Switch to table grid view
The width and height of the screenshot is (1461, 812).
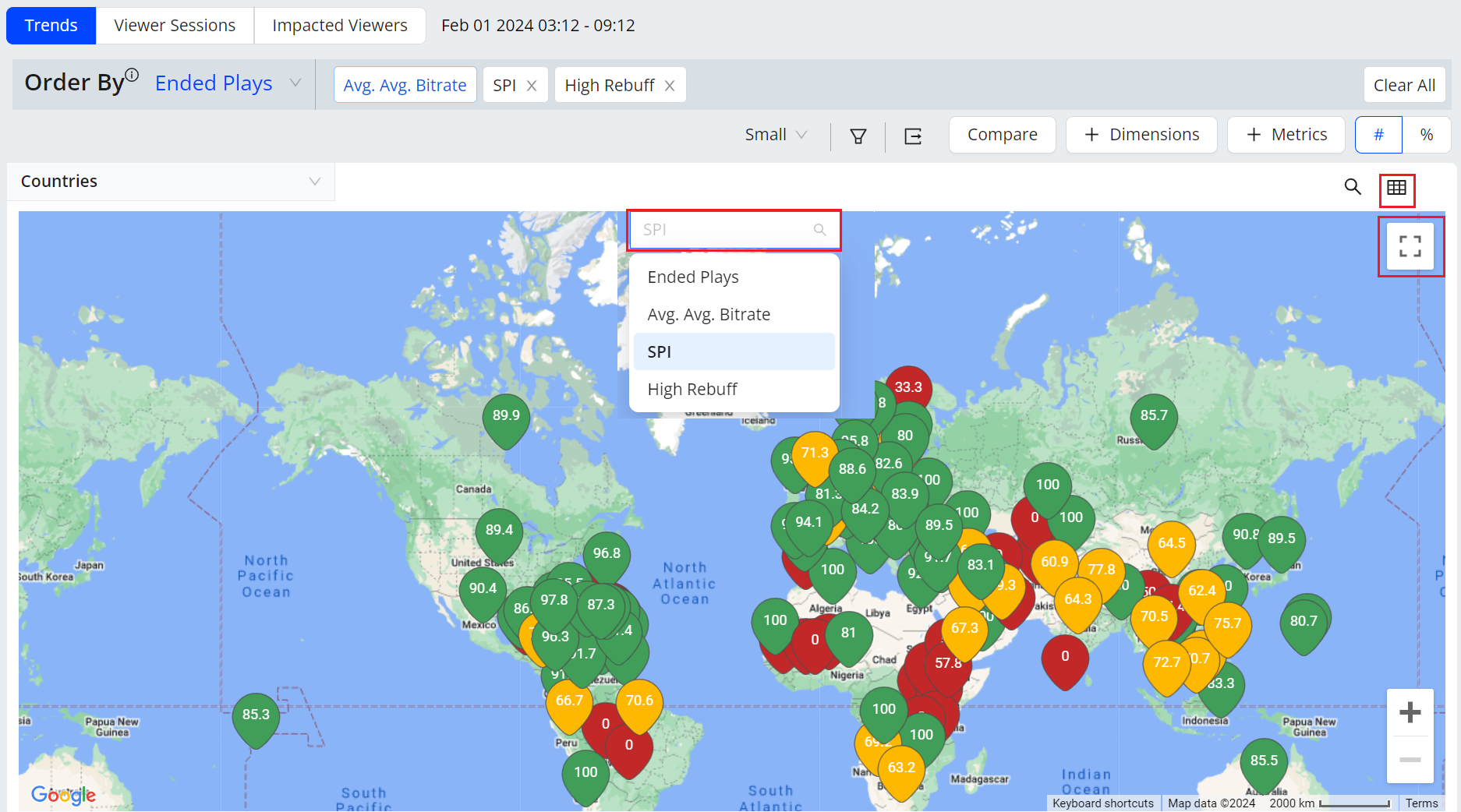1396,188
